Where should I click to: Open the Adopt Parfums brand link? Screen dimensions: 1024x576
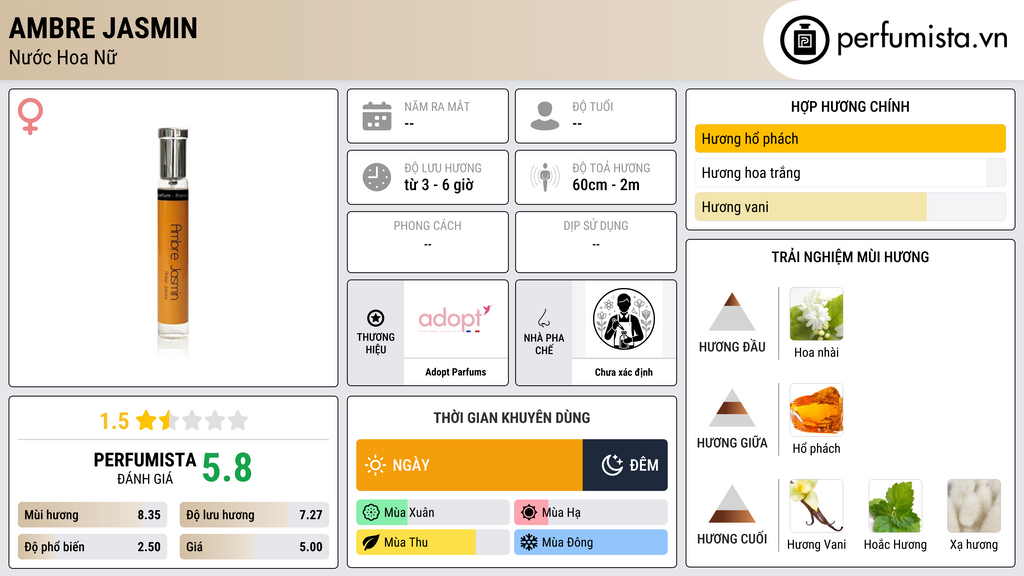coord(456,372)
